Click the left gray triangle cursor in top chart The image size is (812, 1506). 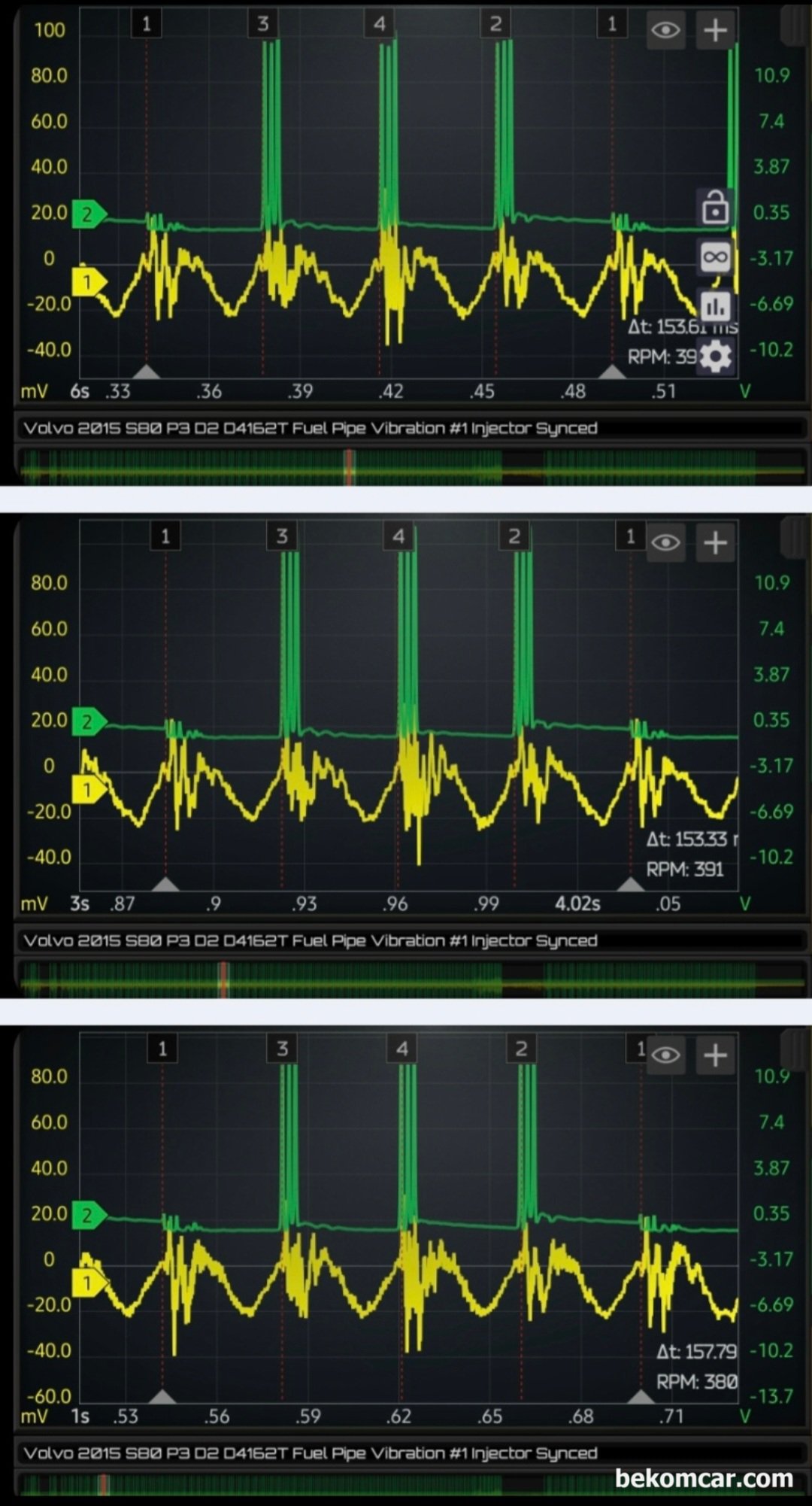coord(147,372)
